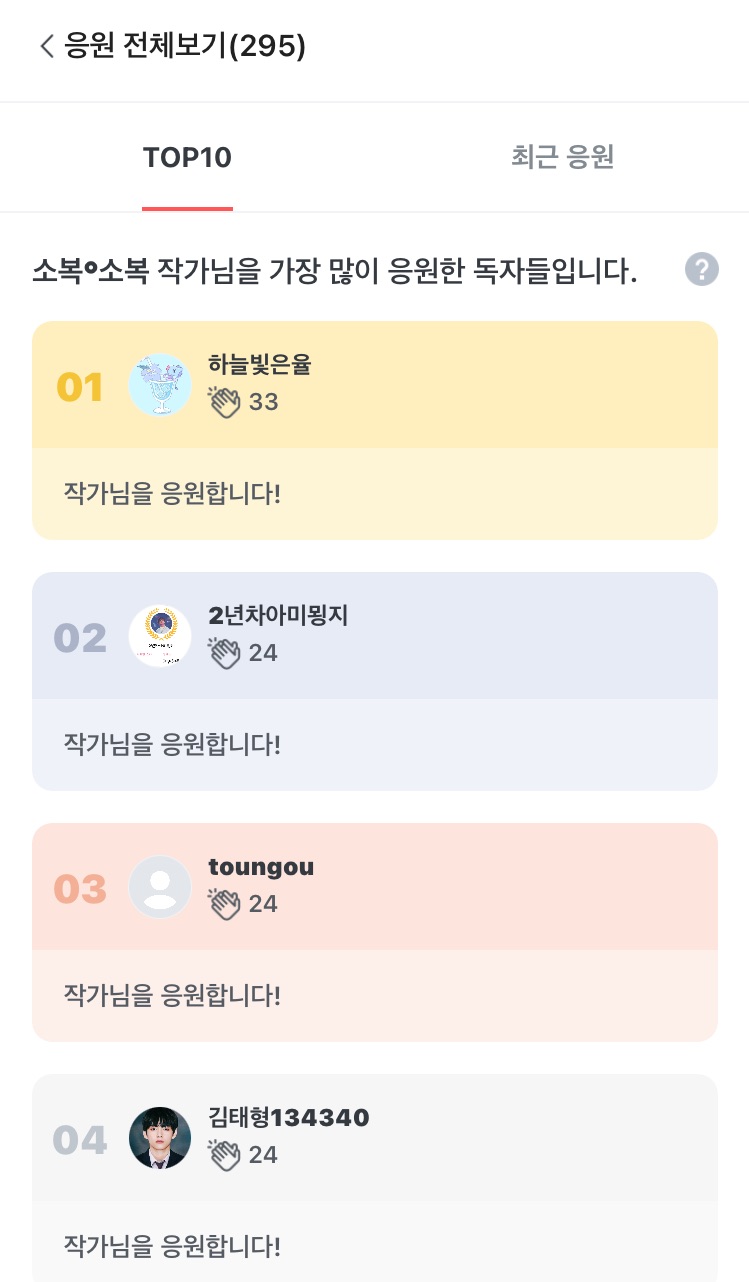Tap the rank 03 cheer message

(x=172, y=996)
